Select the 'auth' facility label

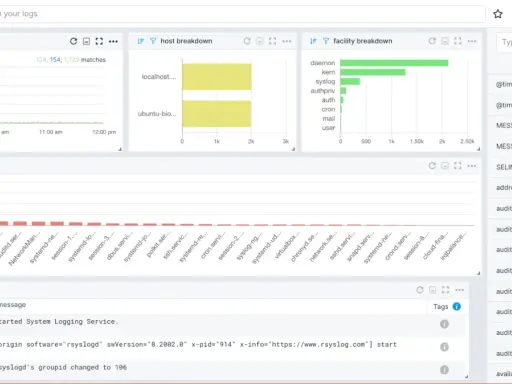[328, 100]
